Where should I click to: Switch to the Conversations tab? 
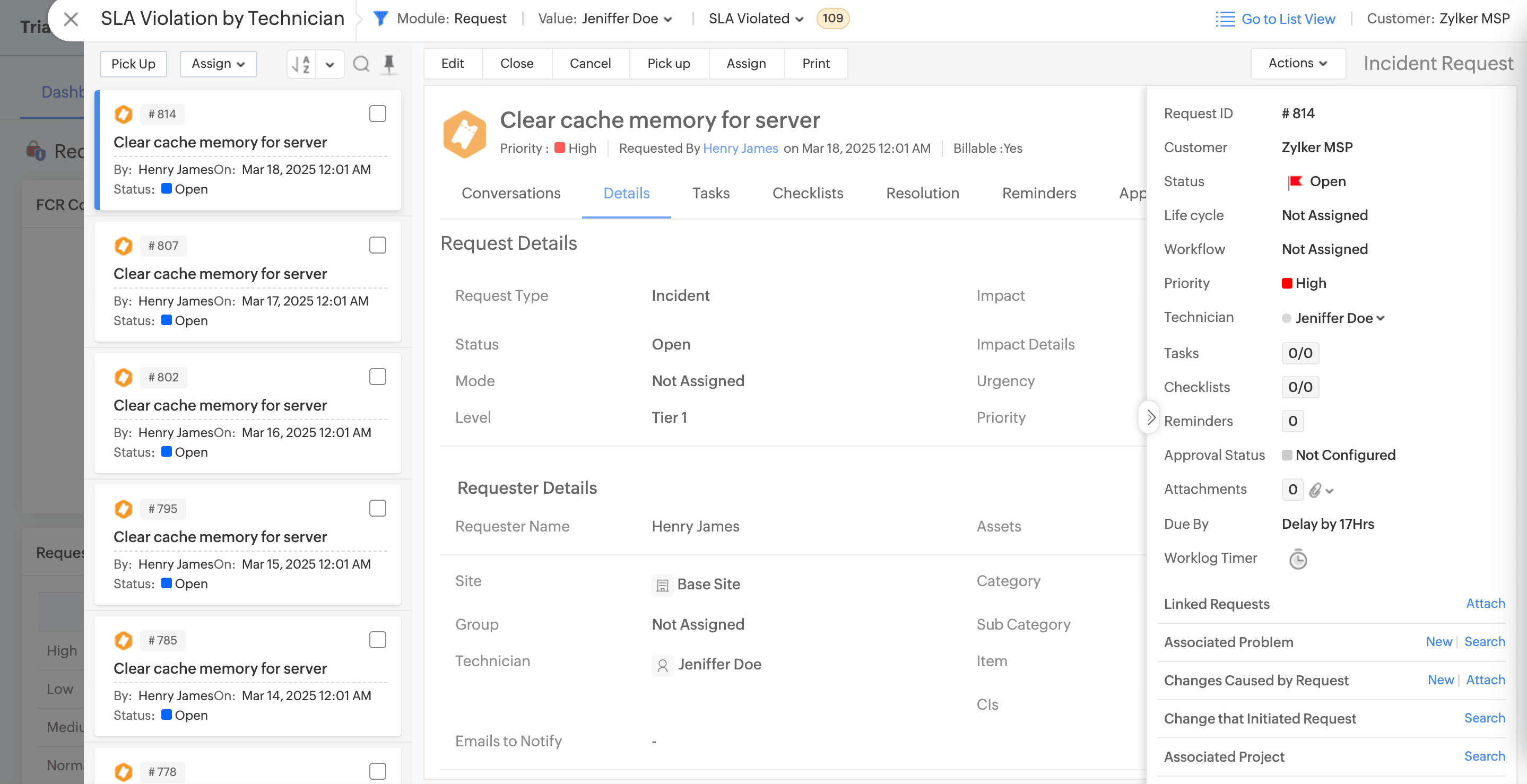[x=510, y=193]
